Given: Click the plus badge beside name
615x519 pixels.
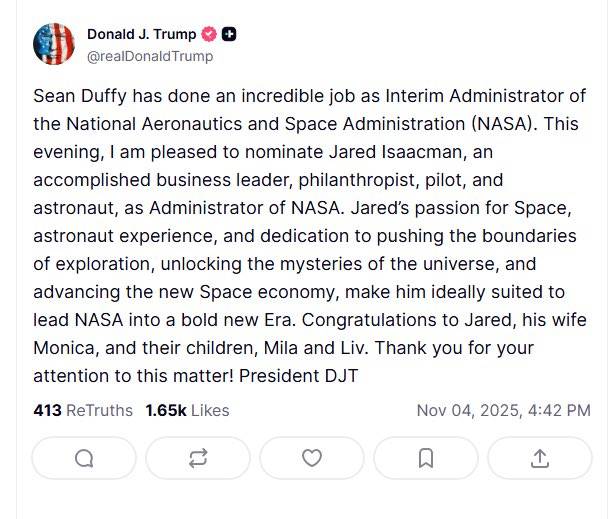Looking at the screenshot, I should [229, 35].
